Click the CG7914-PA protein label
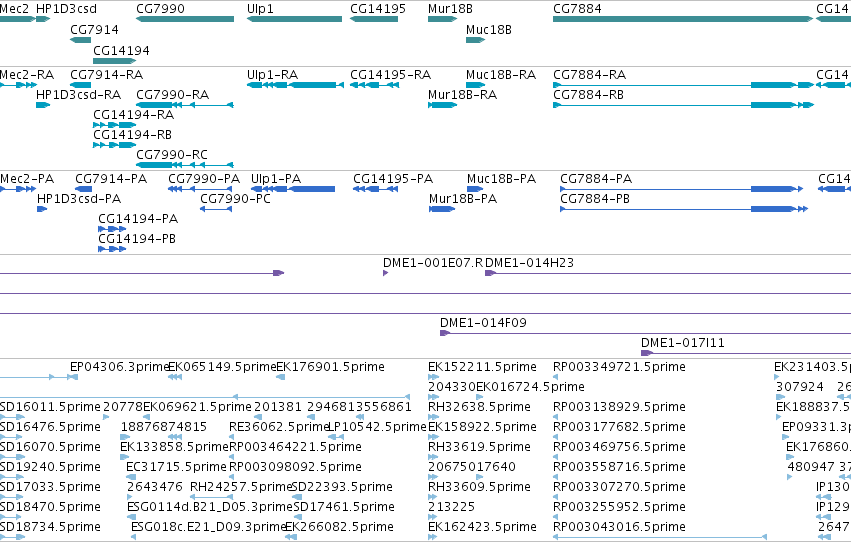 tap(111, 178)
